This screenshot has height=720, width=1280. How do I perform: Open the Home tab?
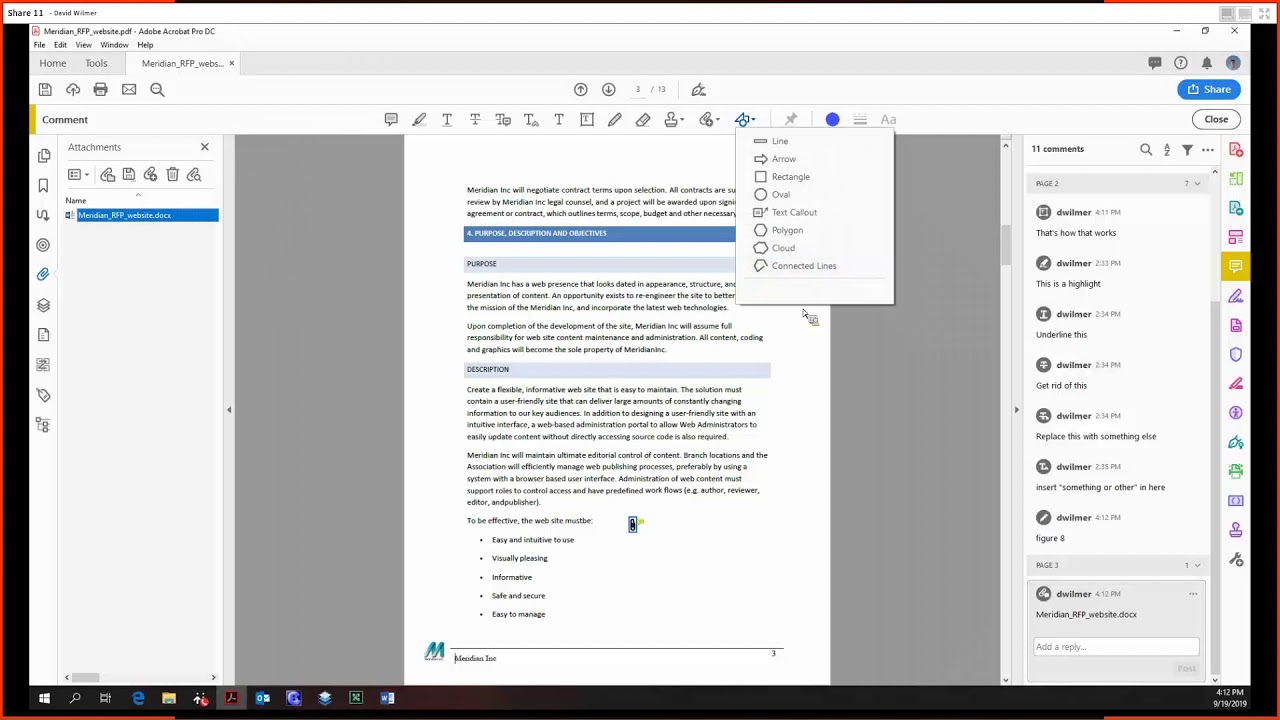click(53, 63)
